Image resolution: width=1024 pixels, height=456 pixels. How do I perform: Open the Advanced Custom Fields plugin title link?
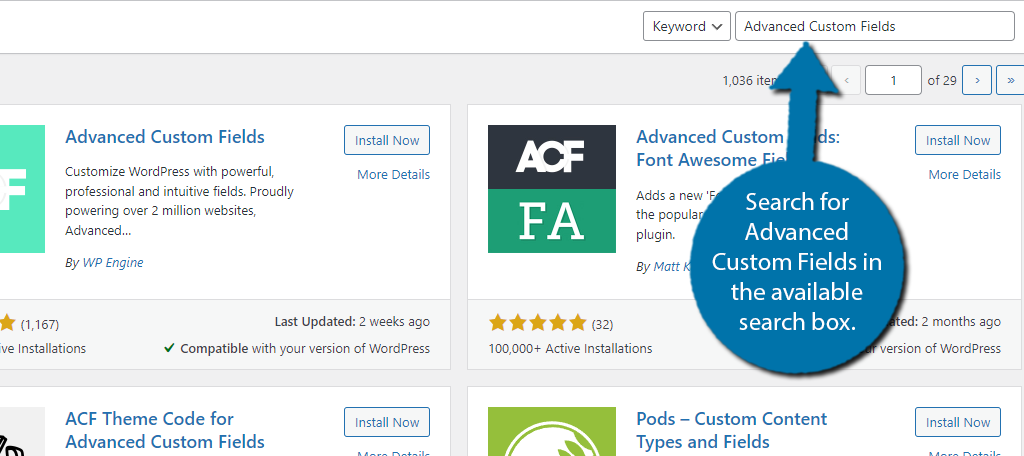pos(165,137)
